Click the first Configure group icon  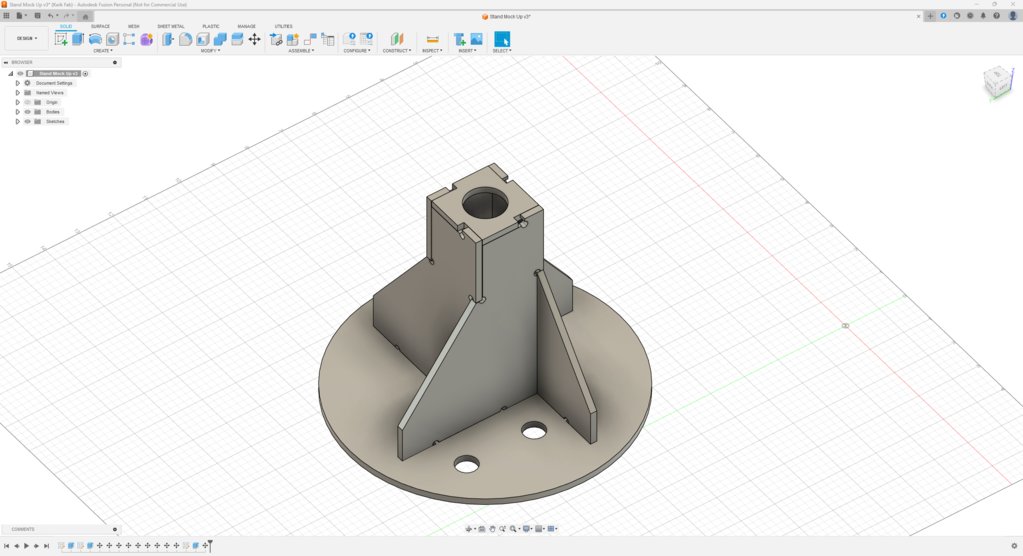[x=350, y=39]
